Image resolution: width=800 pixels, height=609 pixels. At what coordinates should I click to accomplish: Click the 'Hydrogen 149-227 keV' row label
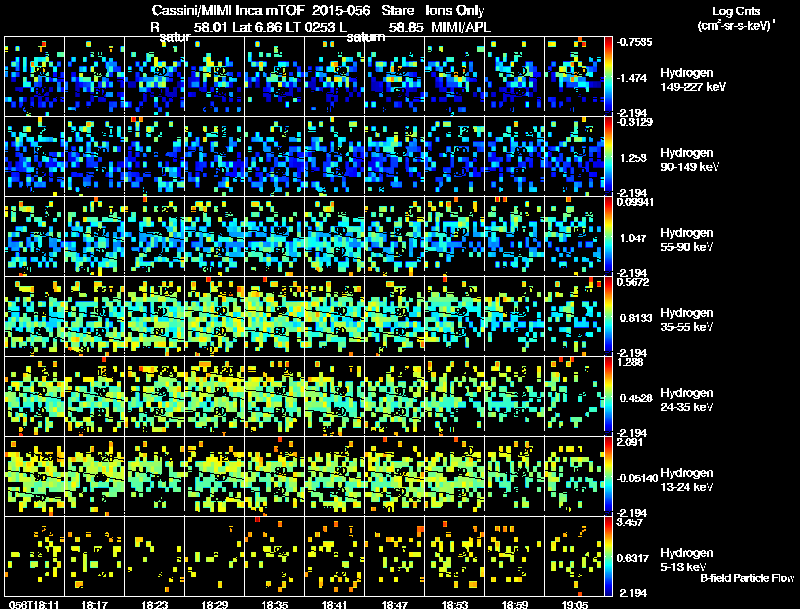(693, 80)
